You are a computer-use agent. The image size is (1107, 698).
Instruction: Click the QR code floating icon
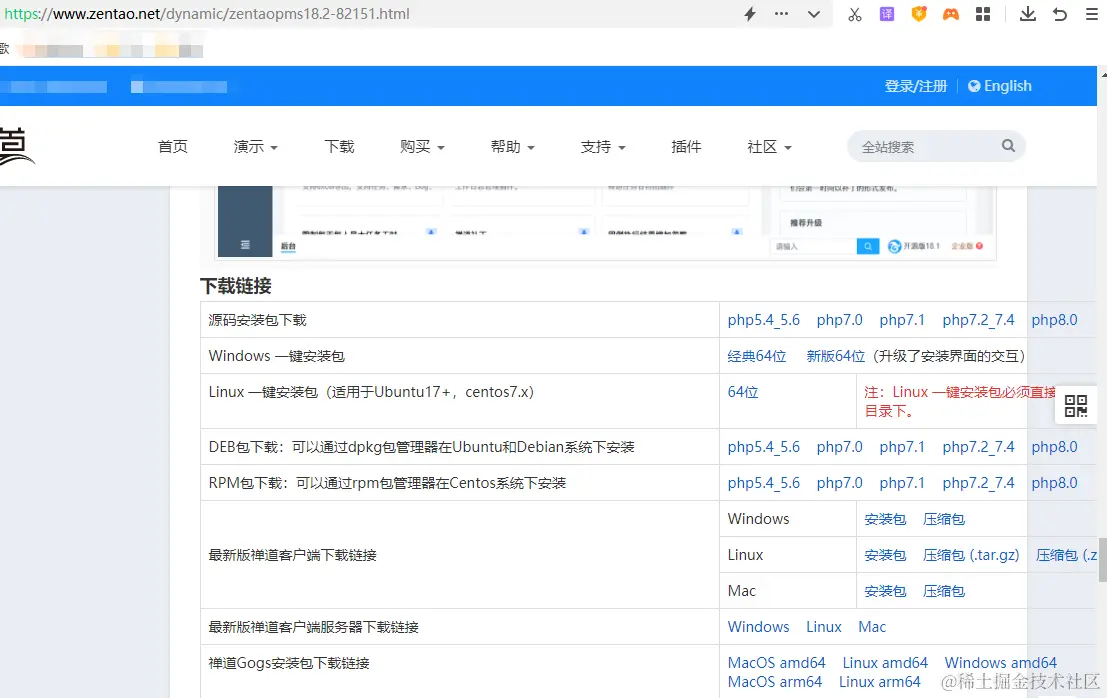click(x=1076, y=406)
